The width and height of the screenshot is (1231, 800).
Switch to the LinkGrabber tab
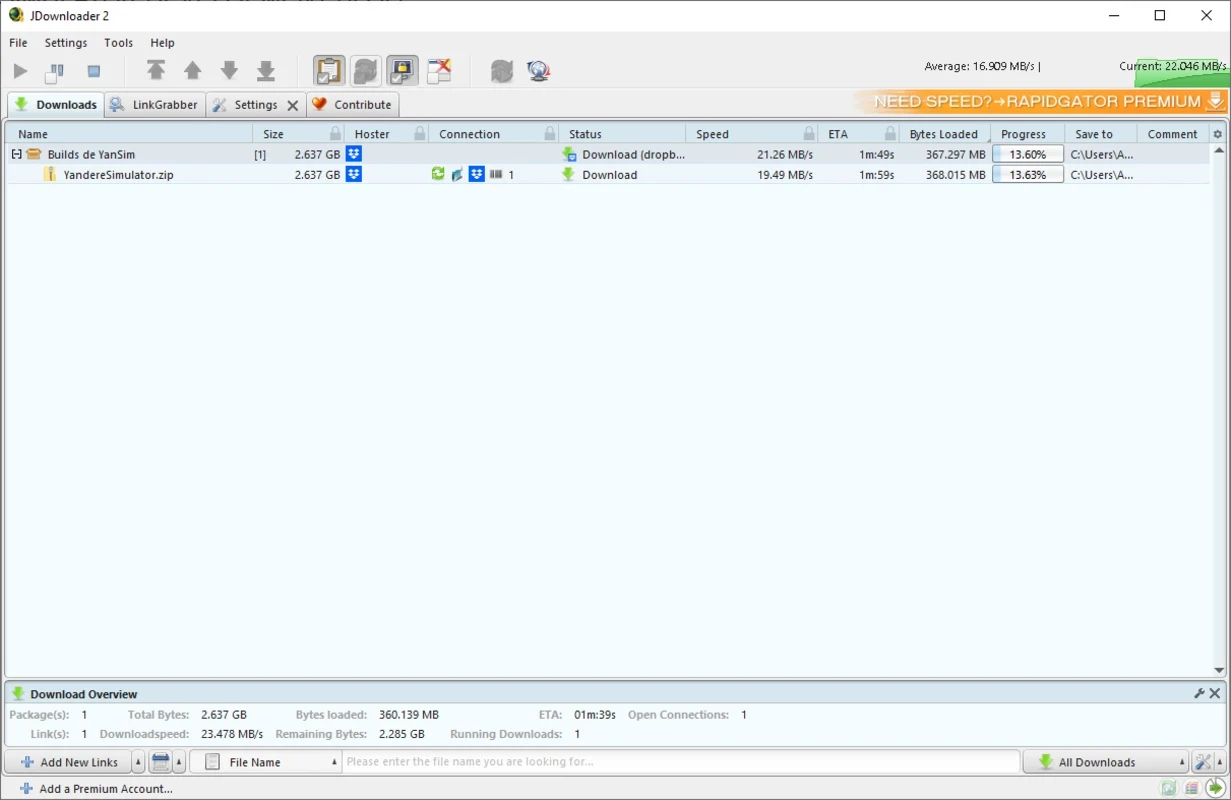[154, 104]
